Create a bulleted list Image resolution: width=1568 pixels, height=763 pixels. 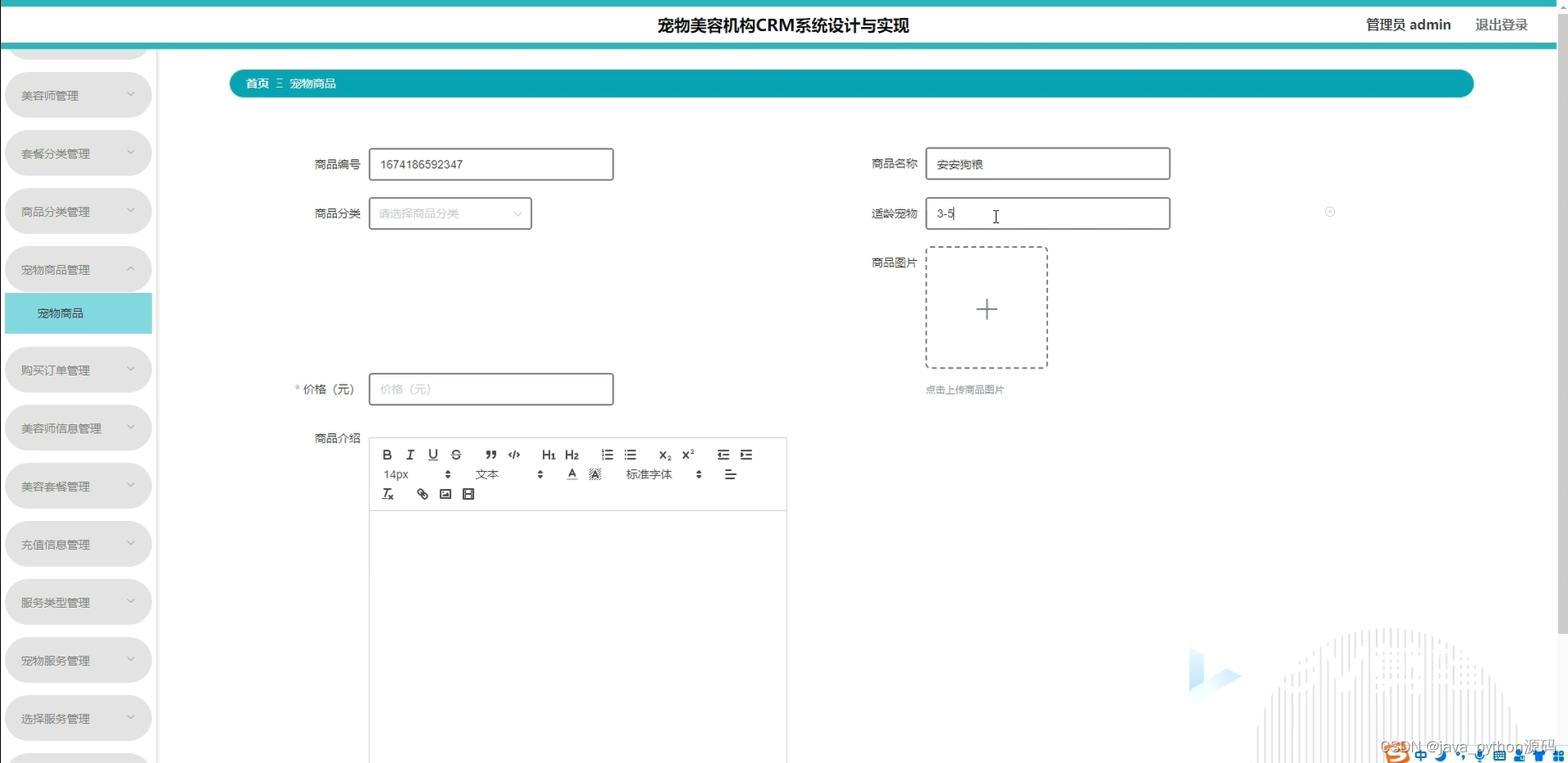(630, 455)
